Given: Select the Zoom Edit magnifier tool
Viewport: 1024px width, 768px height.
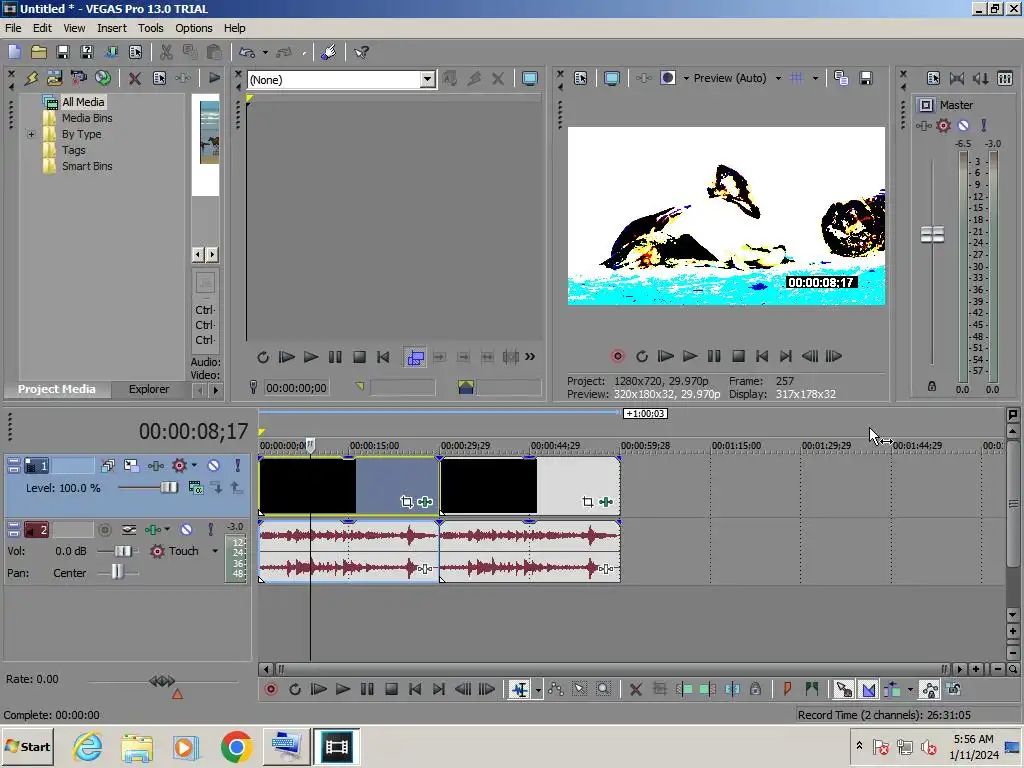Looking at the screenshot, I should pyautogui.click(x=603, y=689).
